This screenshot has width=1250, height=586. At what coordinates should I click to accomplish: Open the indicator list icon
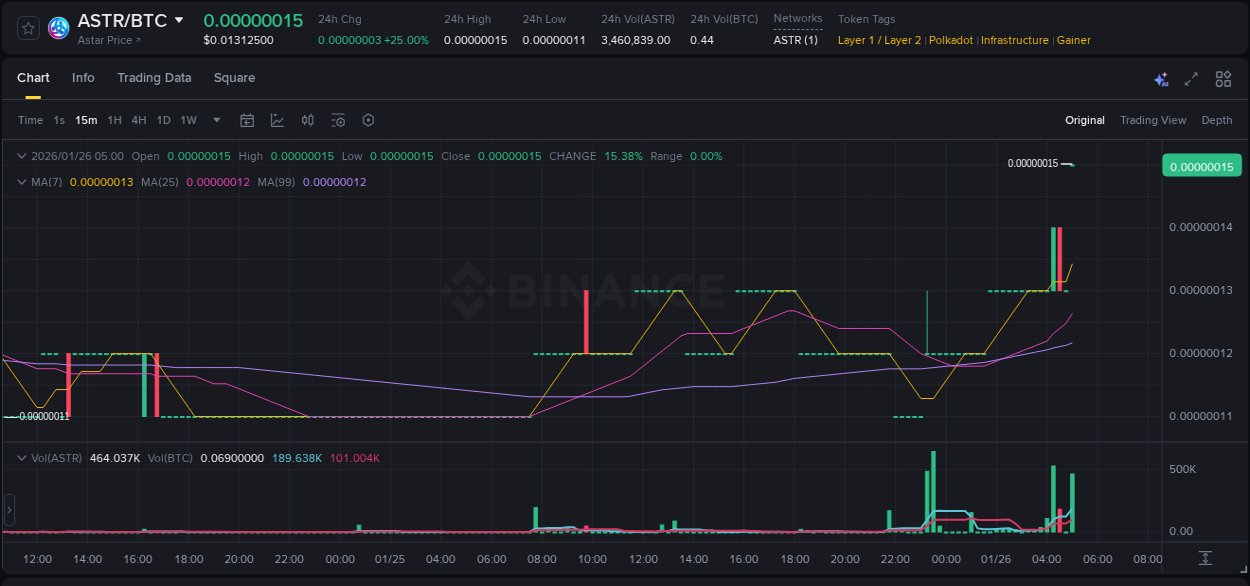point(338,120)
